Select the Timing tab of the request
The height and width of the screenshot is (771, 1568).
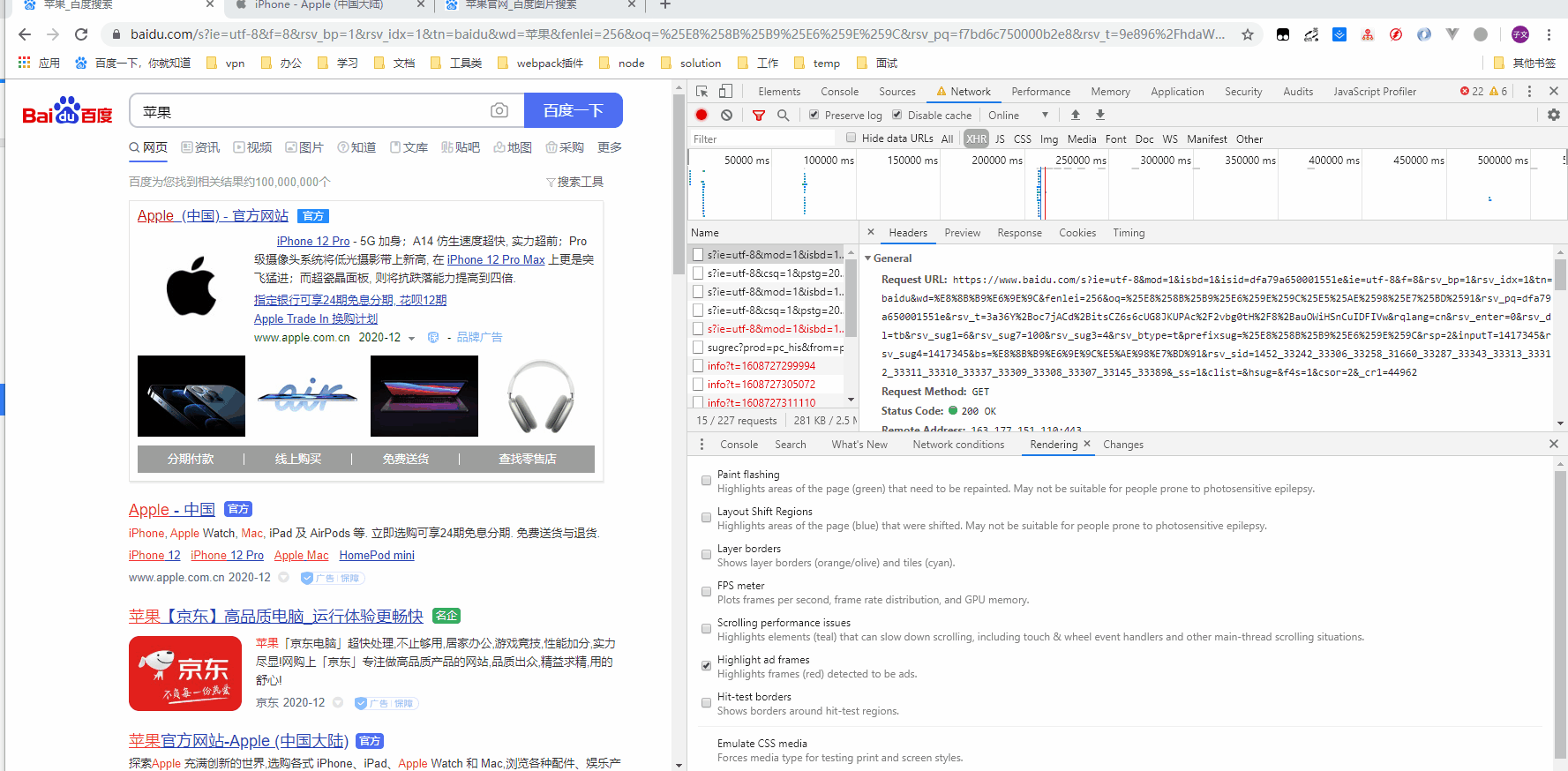pyautogui.click(x=1129, y=233)
